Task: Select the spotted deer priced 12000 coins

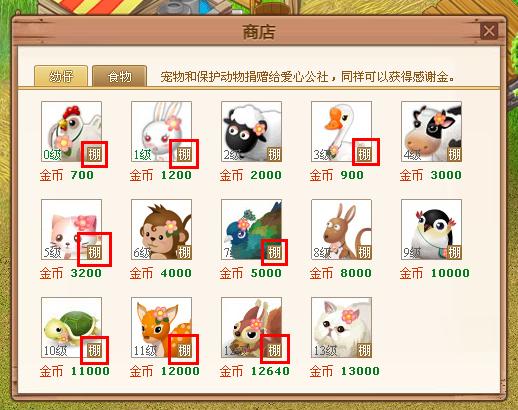Action: coord(161,328)
